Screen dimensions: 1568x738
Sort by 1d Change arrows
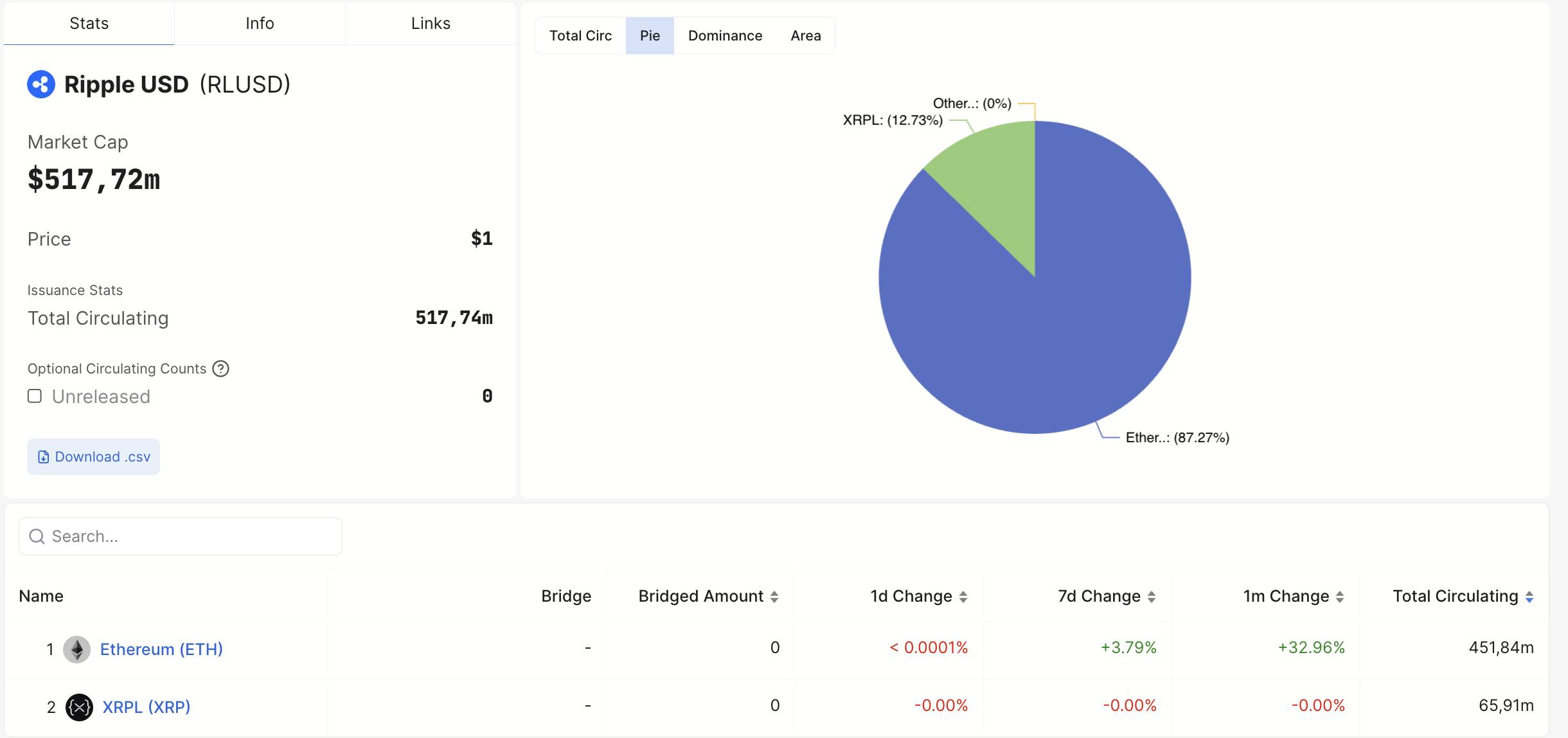963,597
